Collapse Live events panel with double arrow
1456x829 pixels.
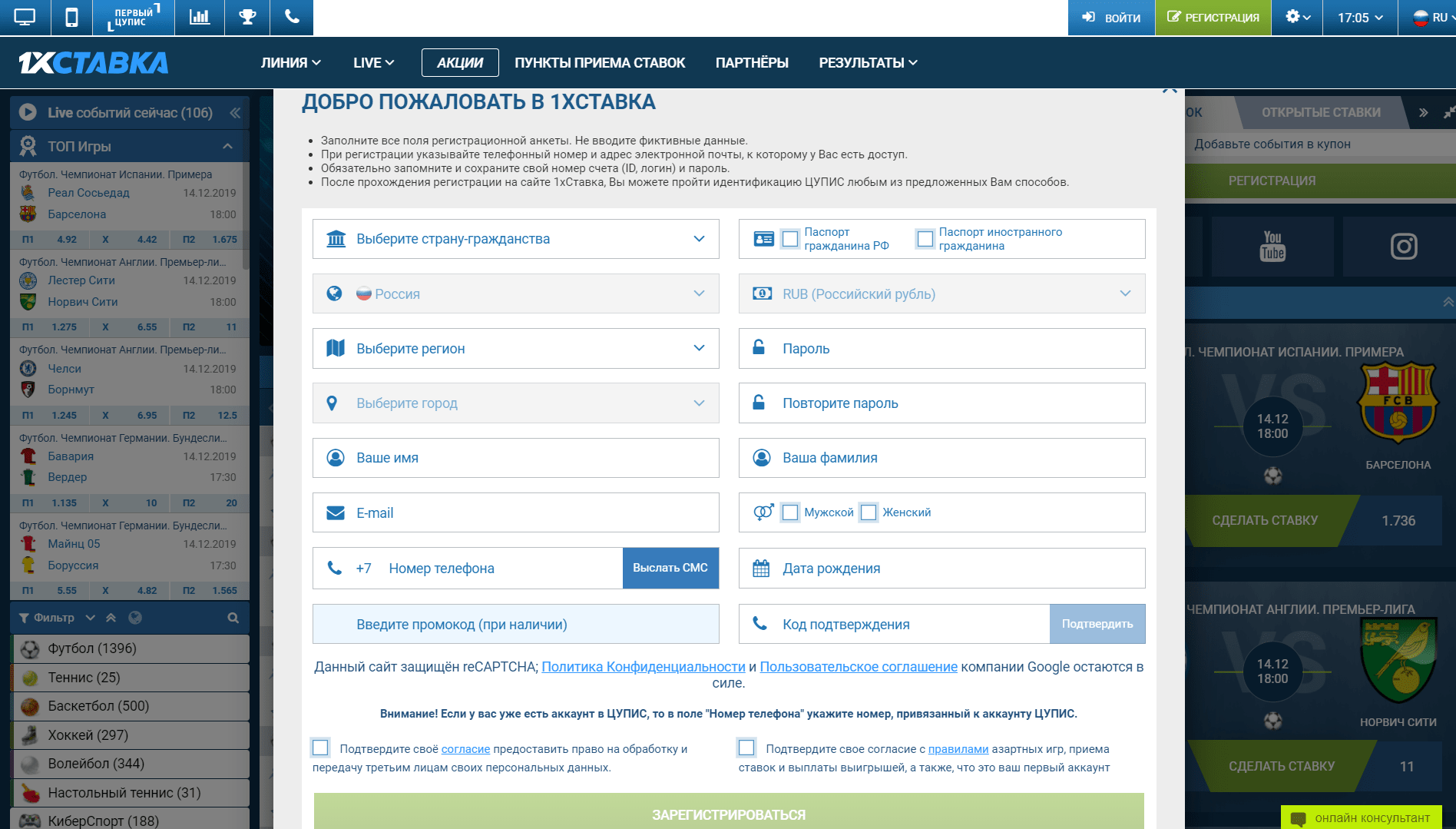click(235, 113)
